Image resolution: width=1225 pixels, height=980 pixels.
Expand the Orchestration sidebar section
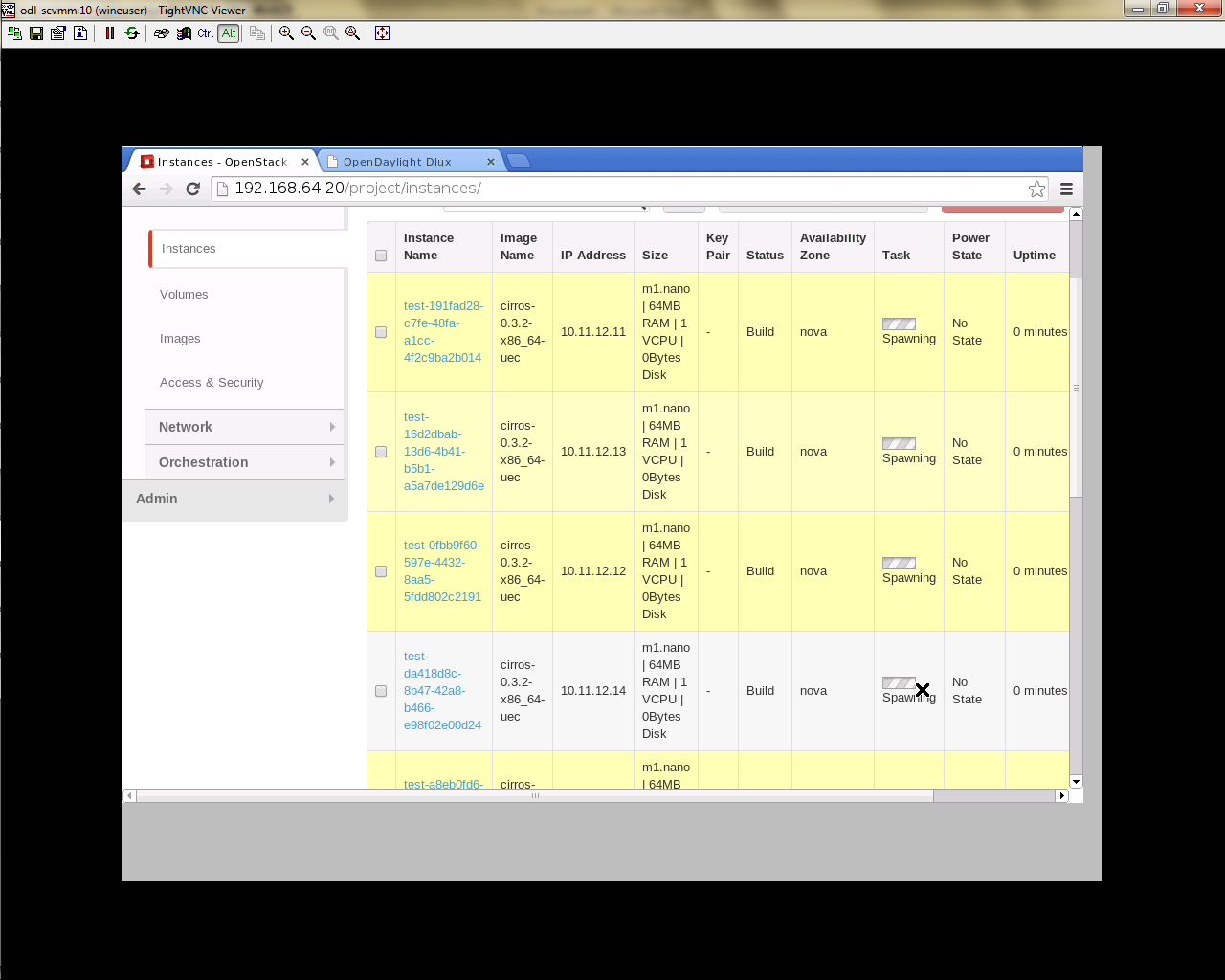(244, 462)
